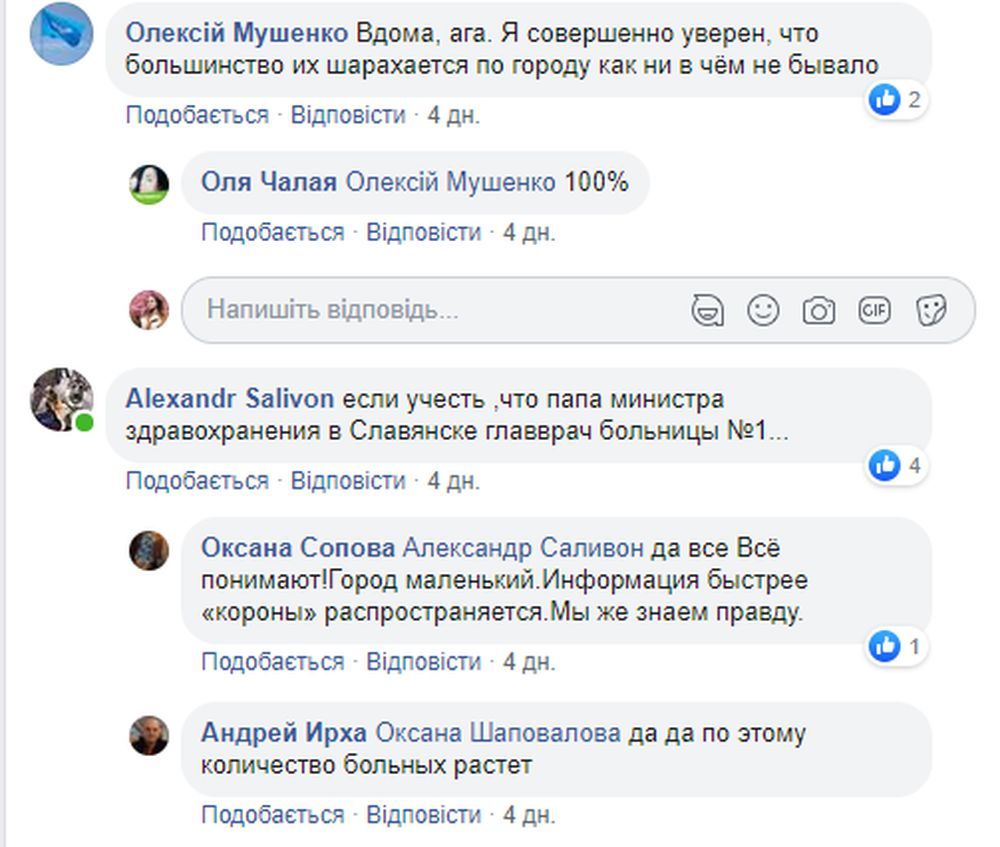Image resolution: width=1000 pixels, height=847 pixels.
Task: View the like on Оксана Сопова's reply
Action: 897,647
